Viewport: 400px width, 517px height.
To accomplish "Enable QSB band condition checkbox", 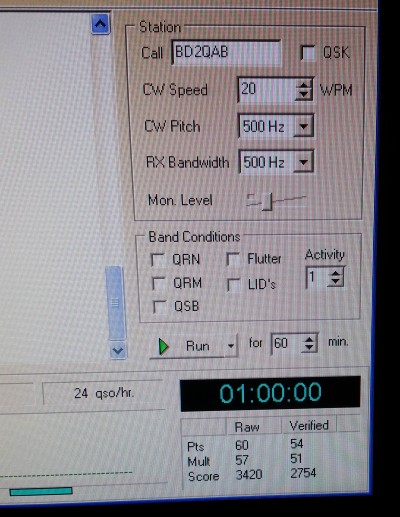I will (x=160, y=306).
